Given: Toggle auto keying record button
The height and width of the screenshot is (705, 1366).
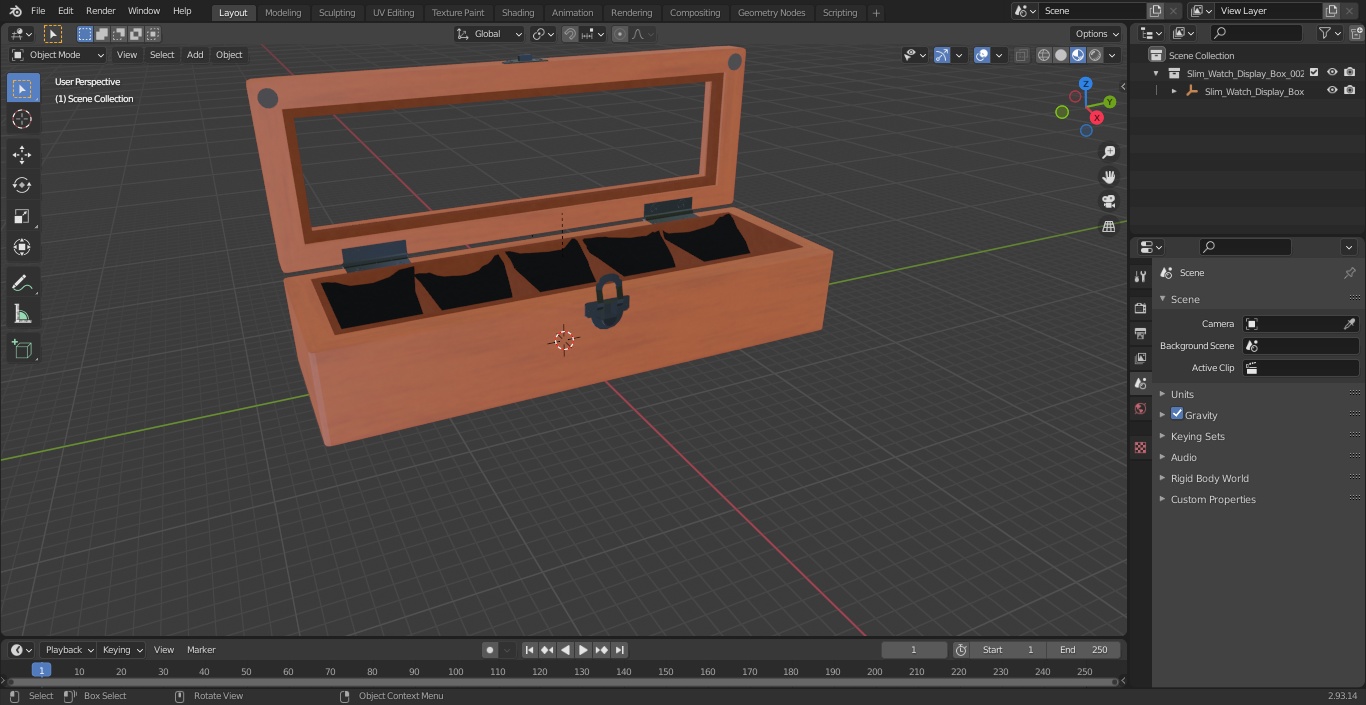Looking at the screenshot, I should click(x=490, y=650).
